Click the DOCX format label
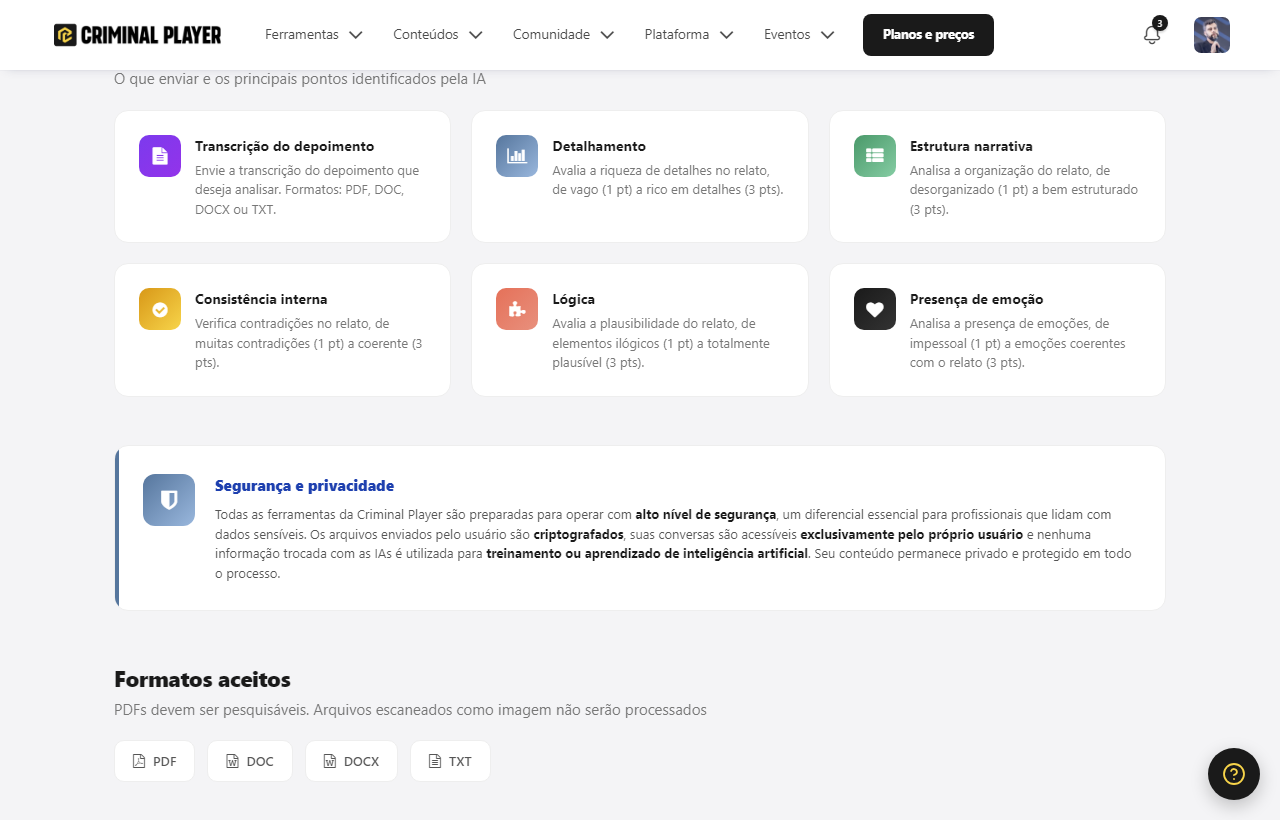This screenshot has height=820, width=1280. pos(361,762)
